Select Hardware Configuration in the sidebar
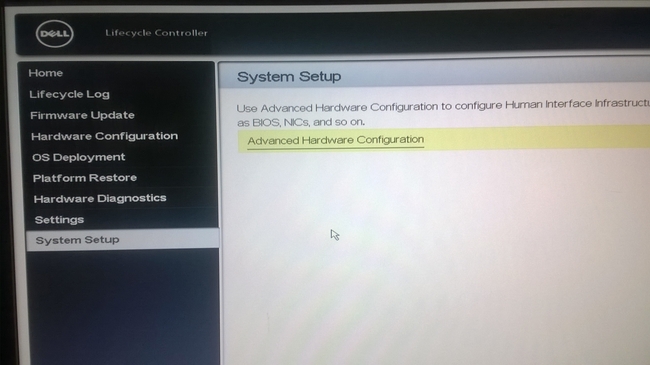 [x=104, y=136]
